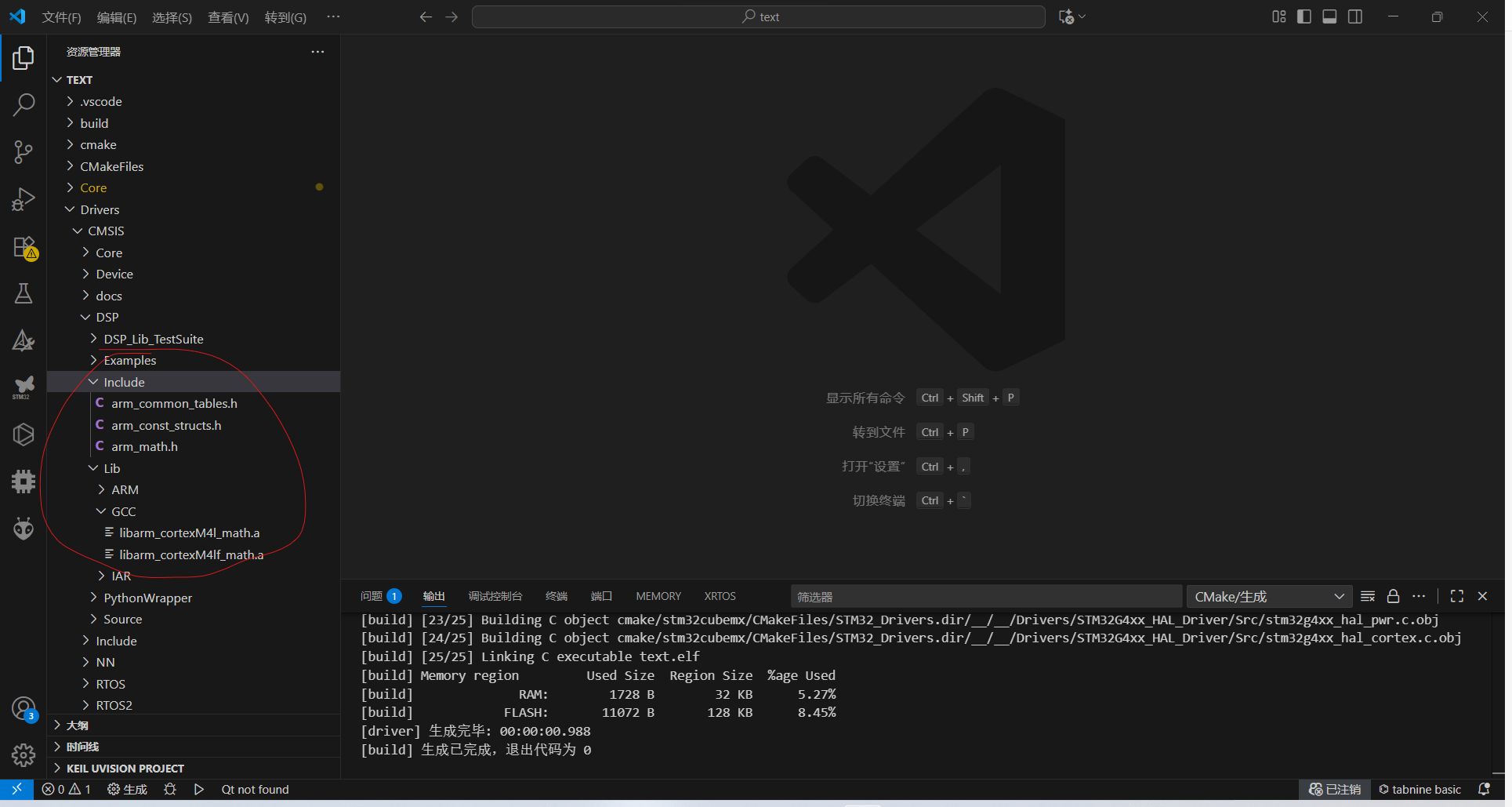Toggle the bottom panel visibility

[x=1329, y=16]
